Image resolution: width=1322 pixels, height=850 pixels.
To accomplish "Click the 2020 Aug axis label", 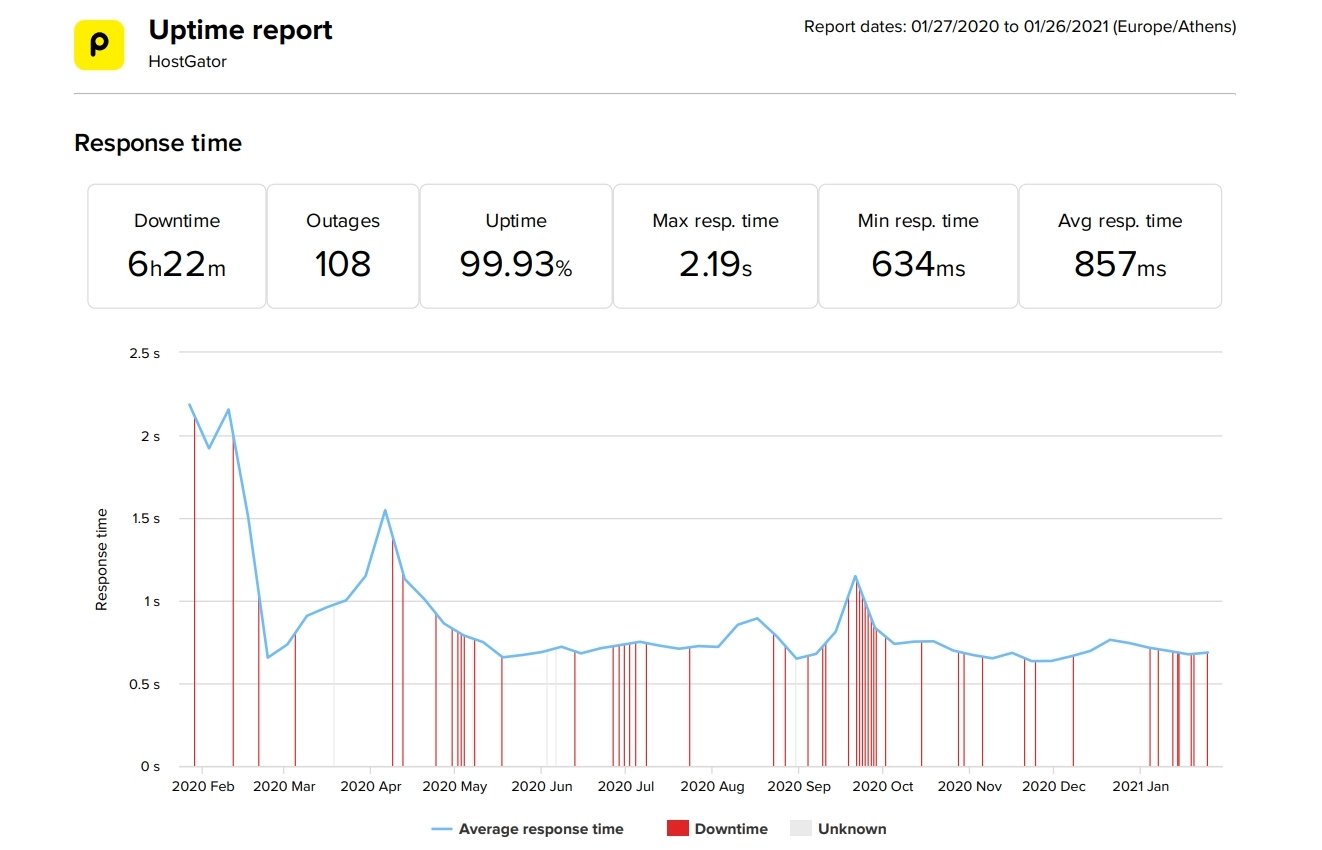I will coord(712,787).
